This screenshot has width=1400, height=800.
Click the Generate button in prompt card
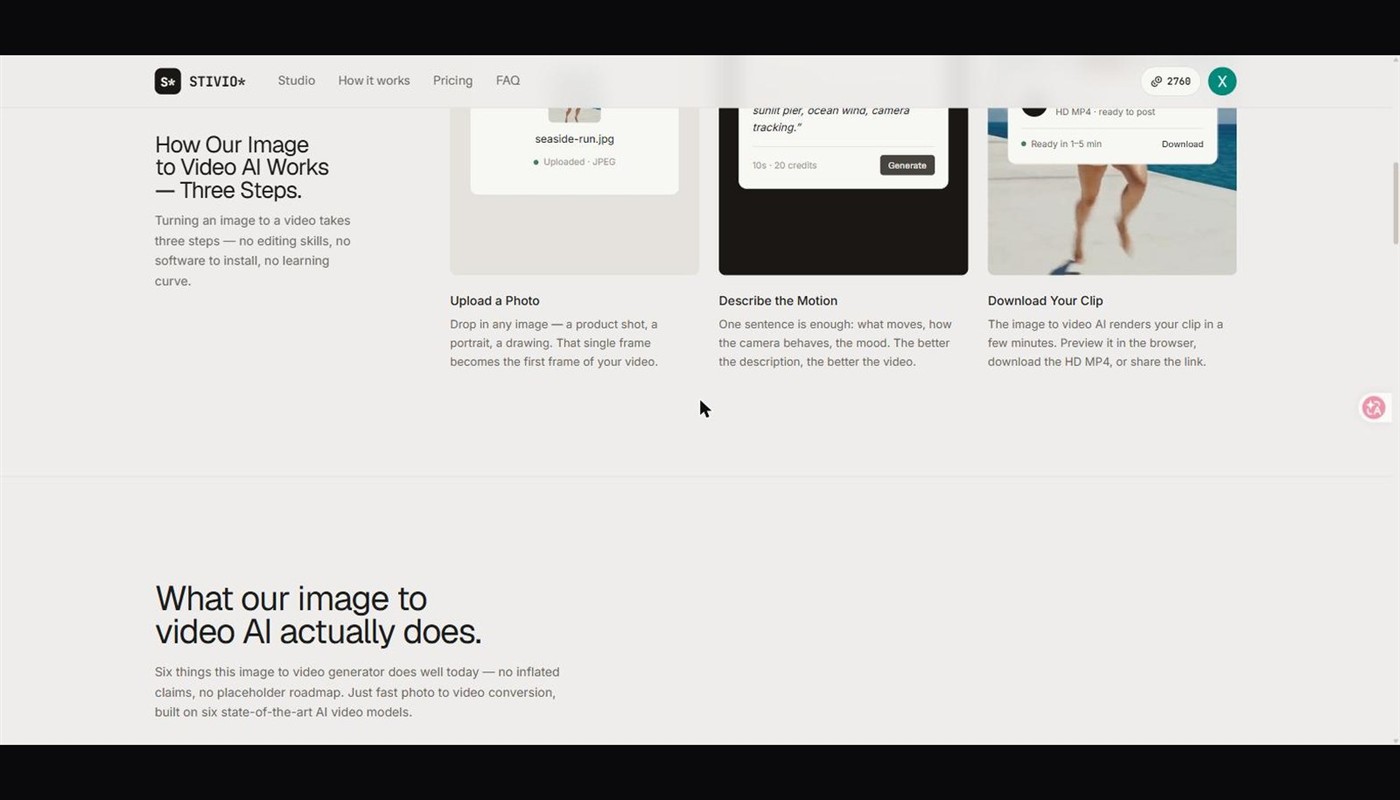tap(907, 165)
